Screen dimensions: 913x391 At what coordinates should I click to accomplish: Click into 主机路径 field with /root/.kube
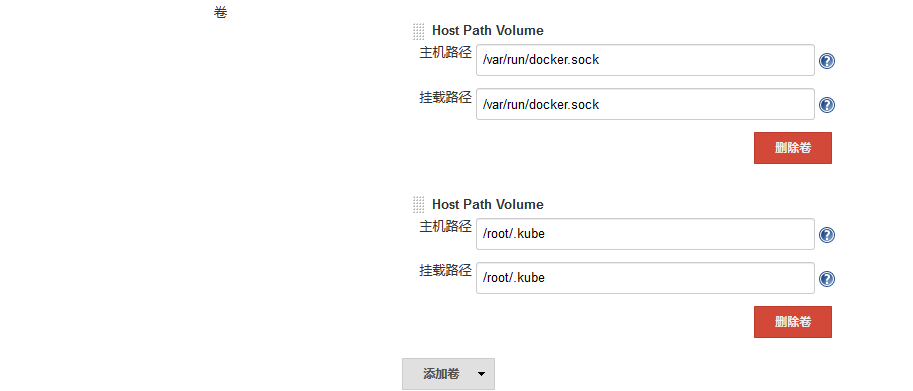(x=645, y=234)
